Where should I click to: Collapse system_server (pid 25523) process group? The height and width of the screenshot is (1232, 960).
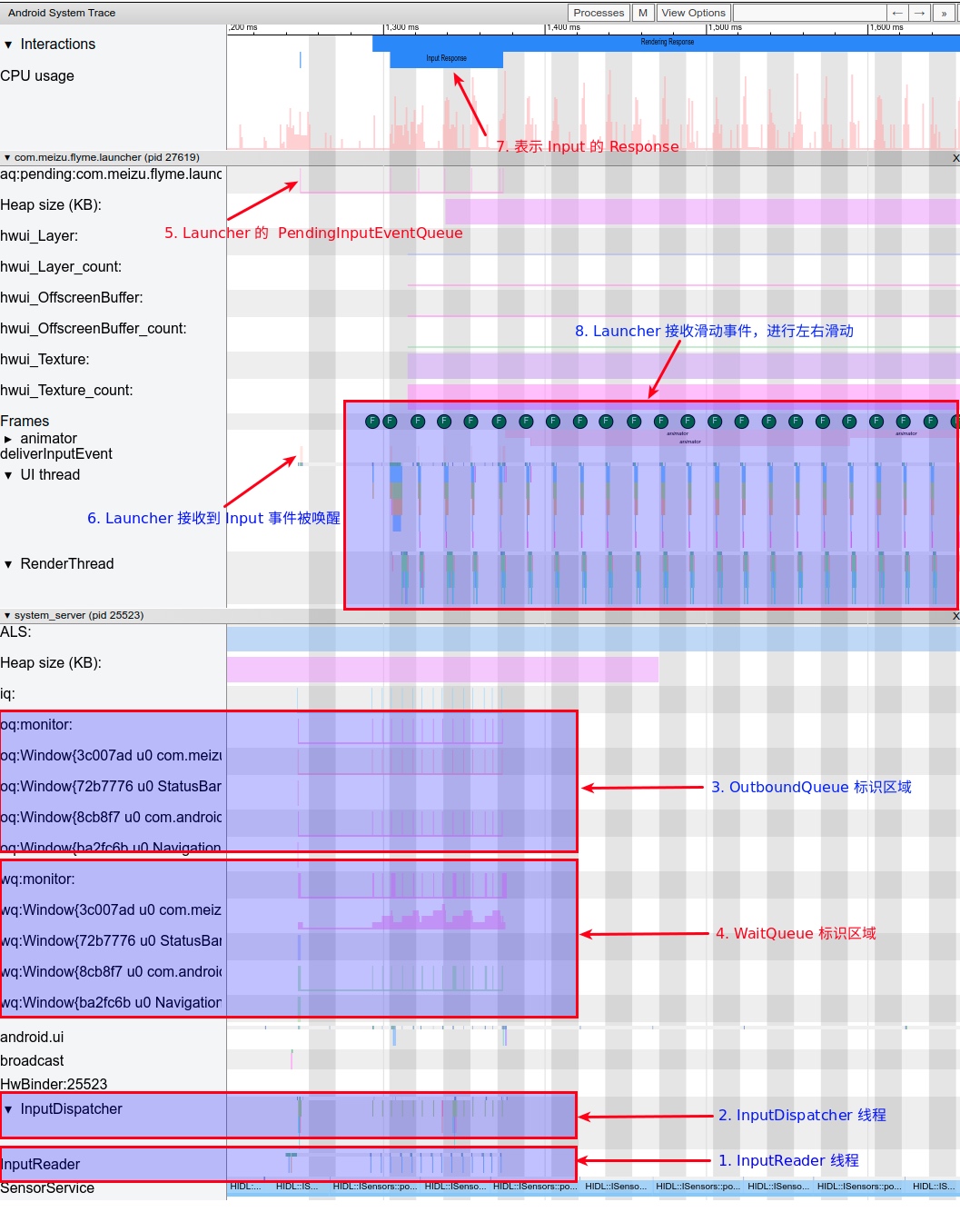(x=7, y=616)
